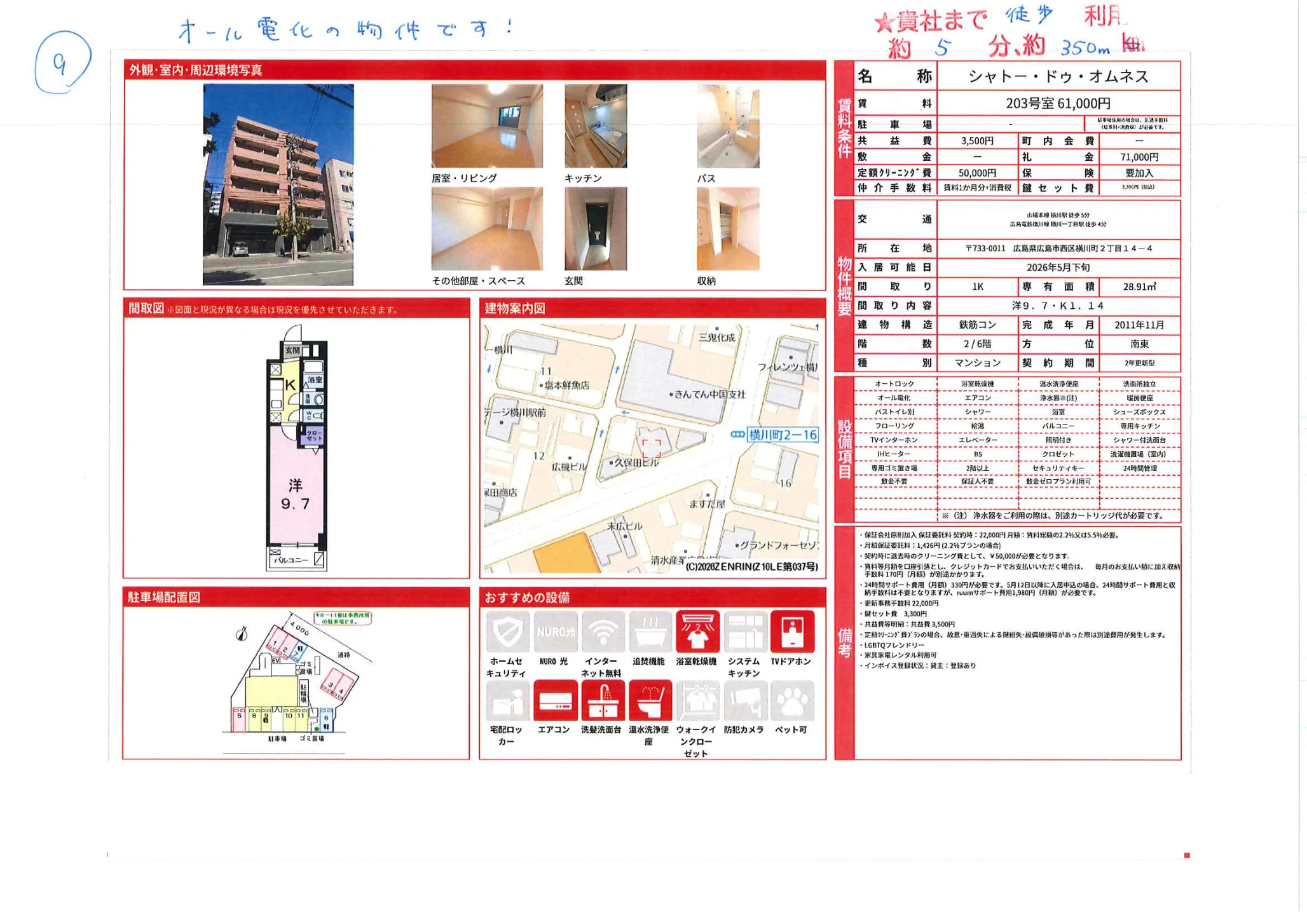Click the bath photo thumbnail
1307x924 pixels.
(x=728, y=126)
